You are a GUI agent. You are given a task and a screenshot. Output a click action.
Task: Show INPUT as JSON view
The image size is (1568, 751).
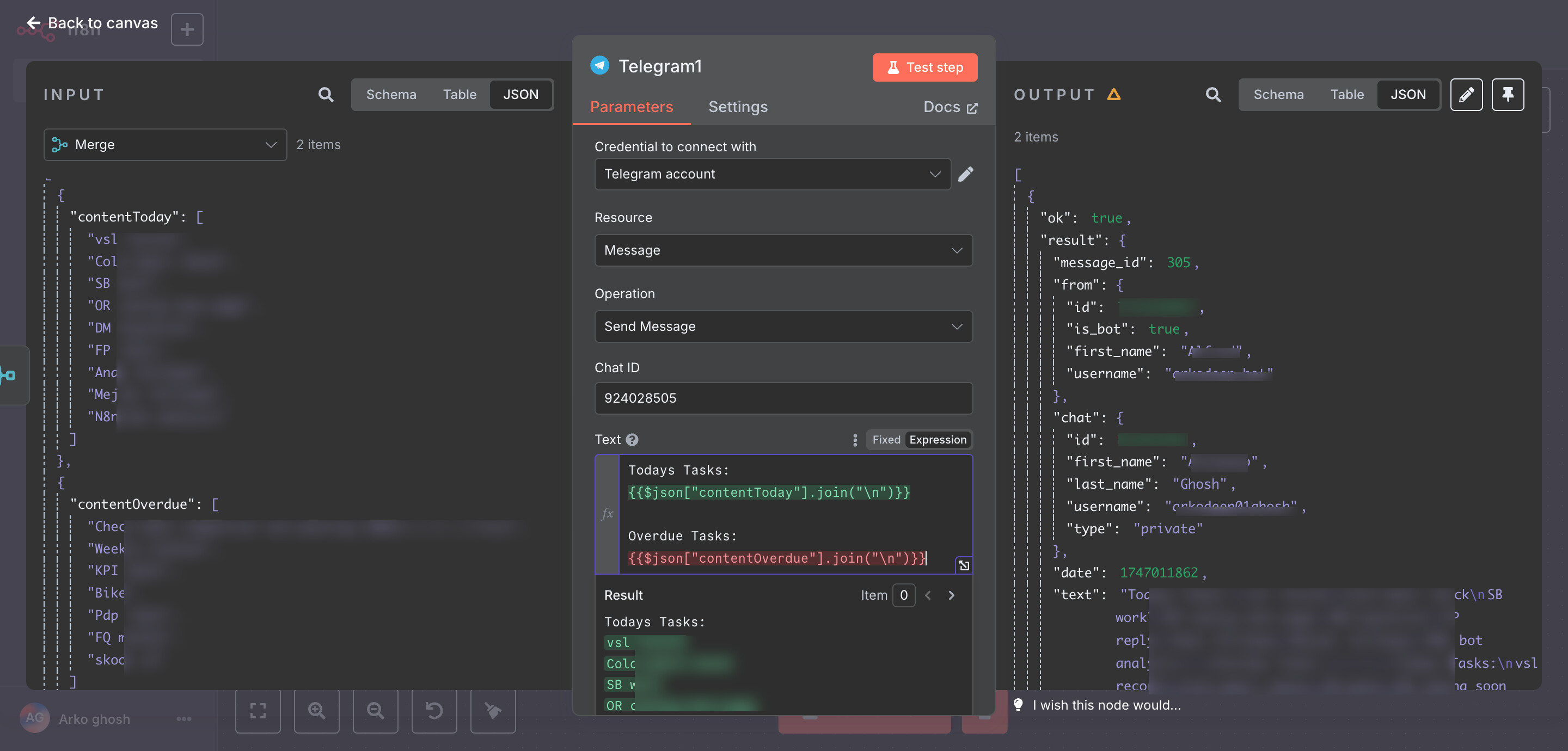click(x=520, y=94)
